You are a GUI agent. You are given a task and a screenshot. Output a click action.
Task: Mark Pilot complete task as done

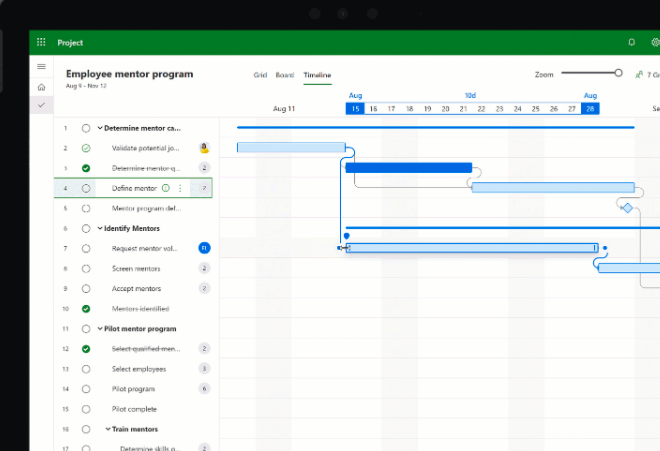coord(86,409)
